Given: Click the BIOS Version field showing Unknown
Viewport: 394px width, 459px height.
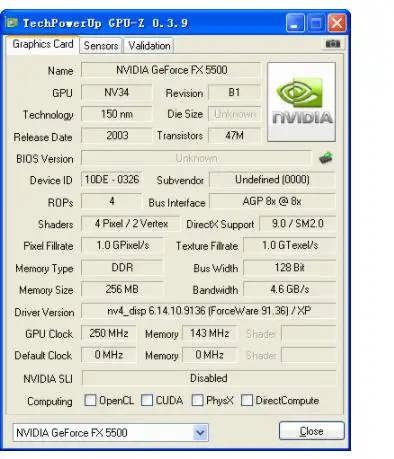Looking at the screenshot, I should pyautogui.click(x=196, y=158).
